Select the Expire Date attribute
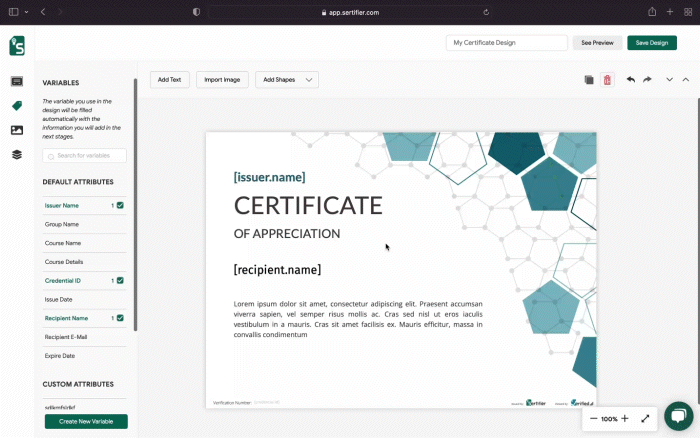 tap(84, 355)
